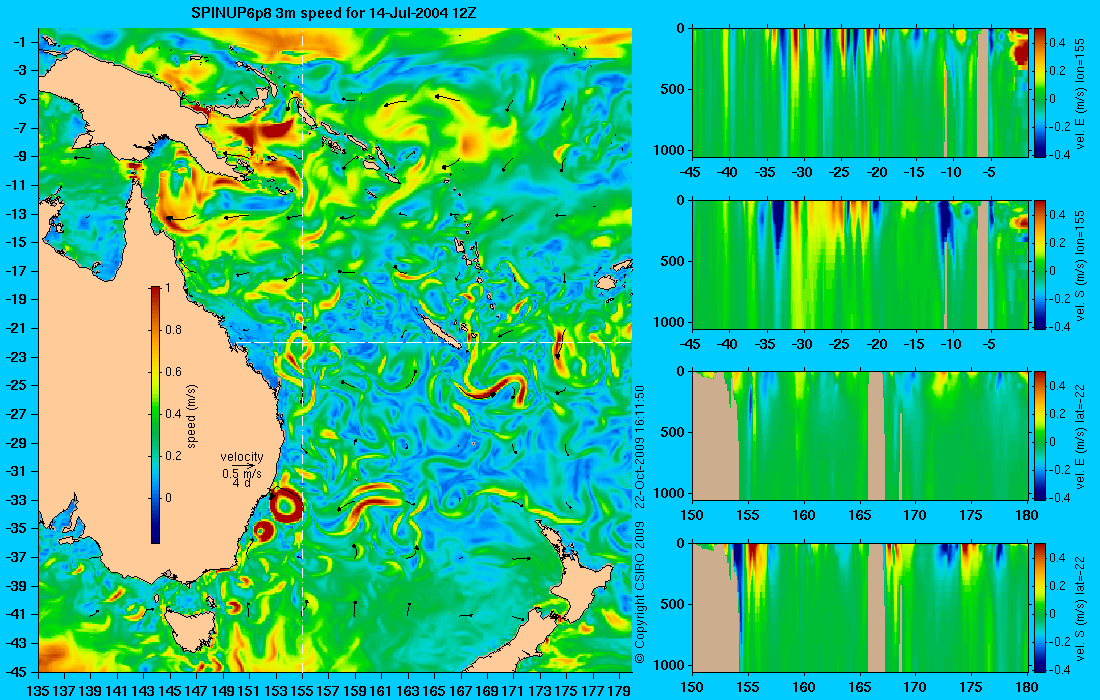The height and width of the screenshot is (700, 1100).
Task: Click the bottom section plot (vel. S lat=-22)
Action: 860,607
